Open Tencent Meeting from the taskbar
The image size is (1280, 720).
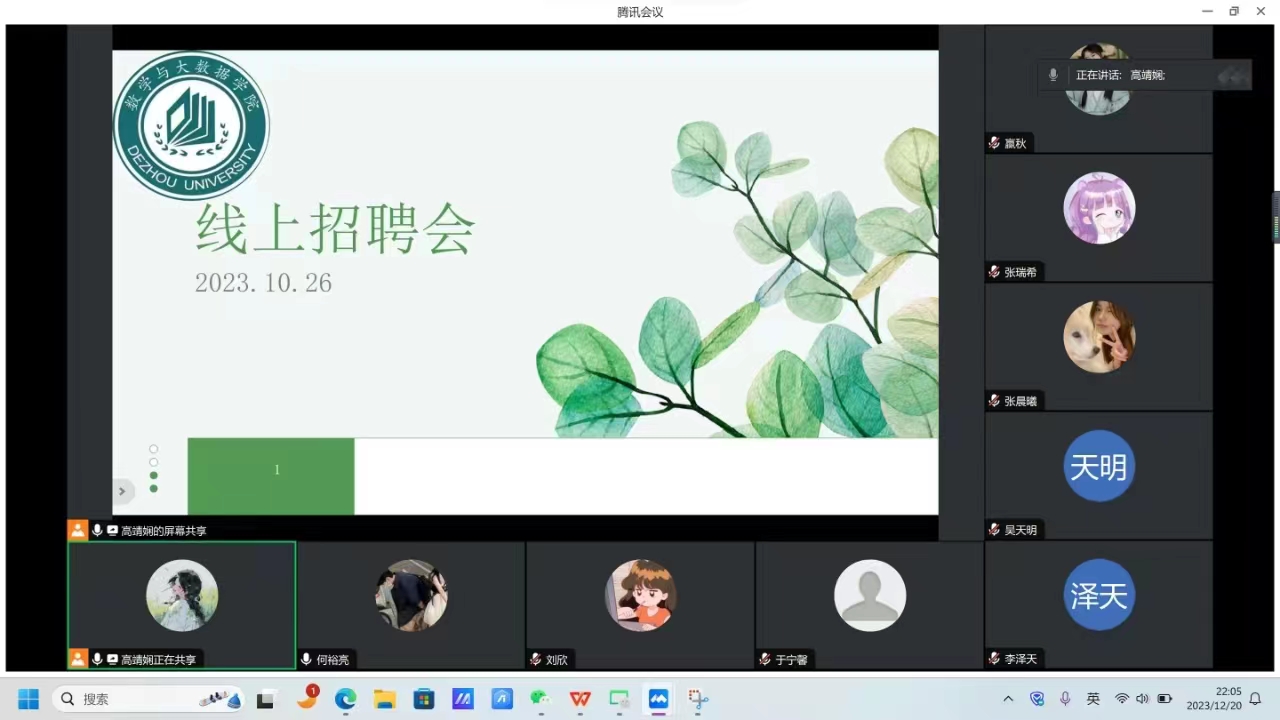pyautogui.click(x=658, y=699)
